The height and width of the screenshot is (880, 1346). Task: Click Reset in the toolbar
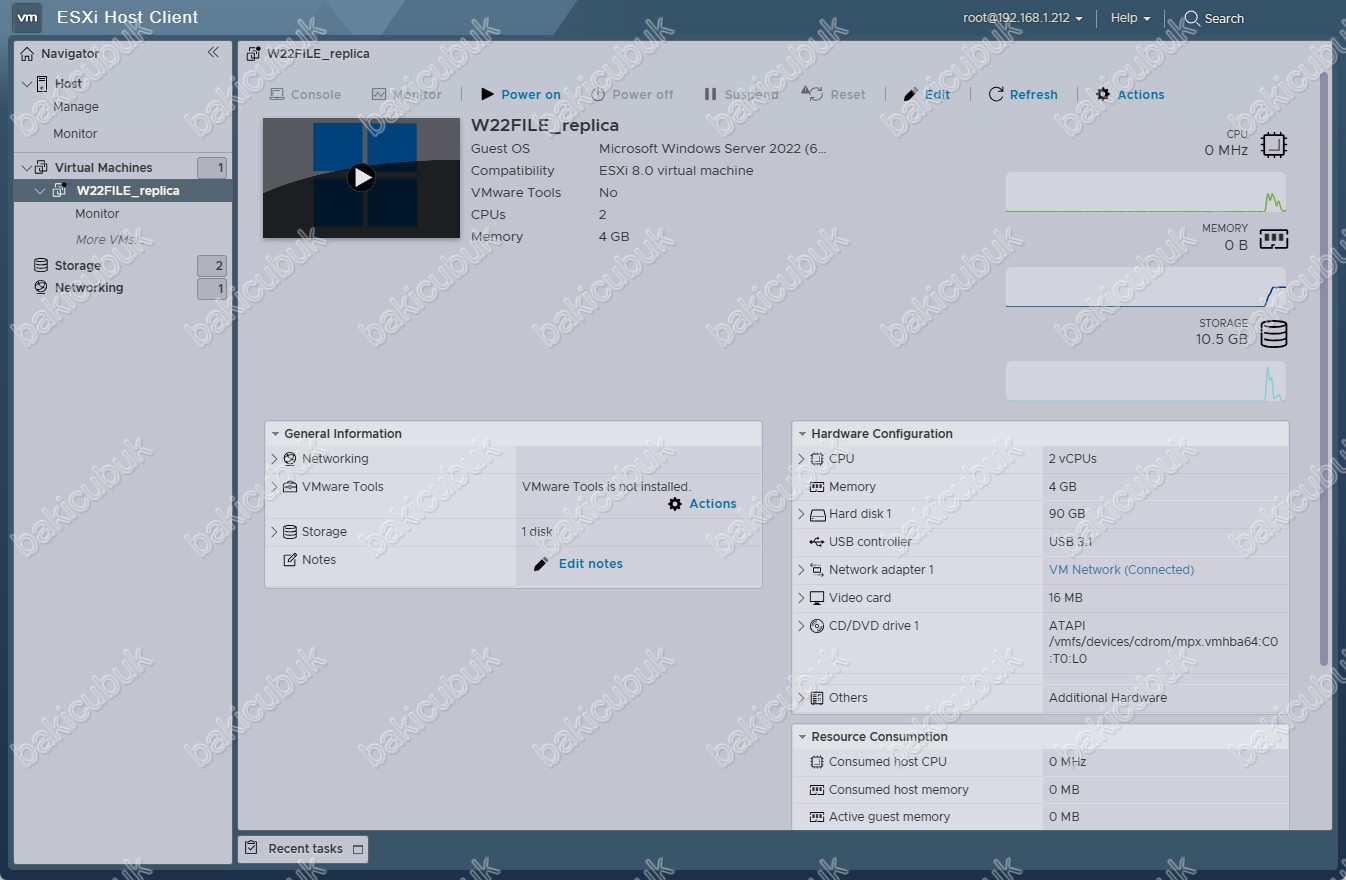[834, 95]
